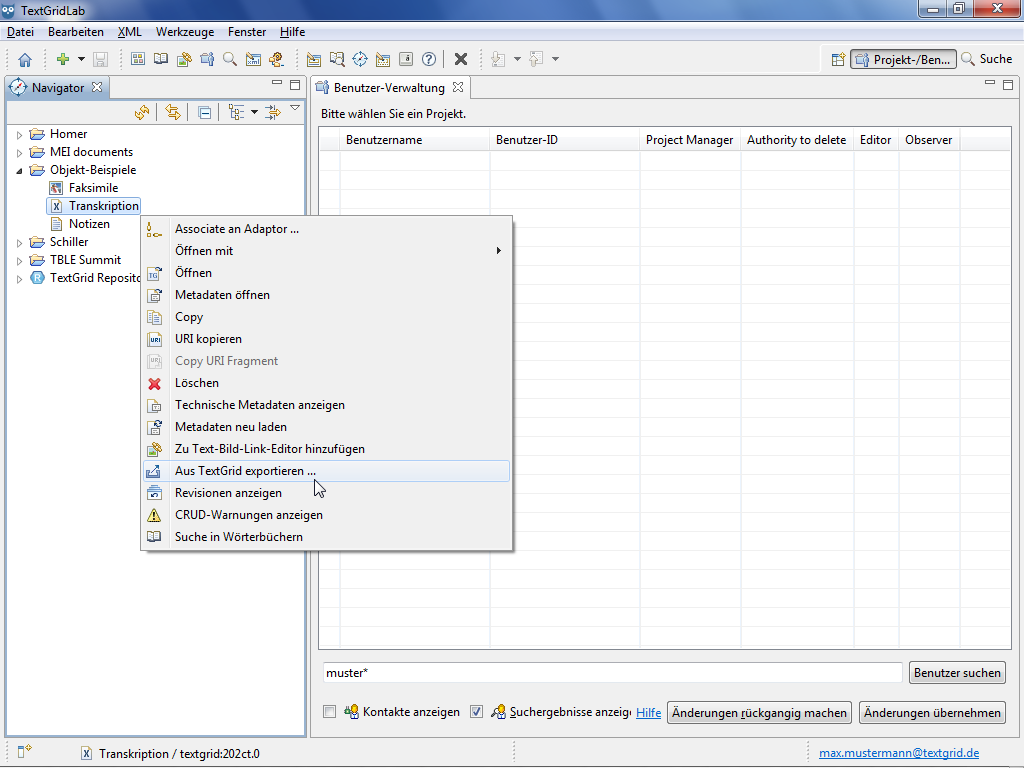Enable the Kontakte anzeigen checkbox
The image size is (1024, 768).
(330, 712)
